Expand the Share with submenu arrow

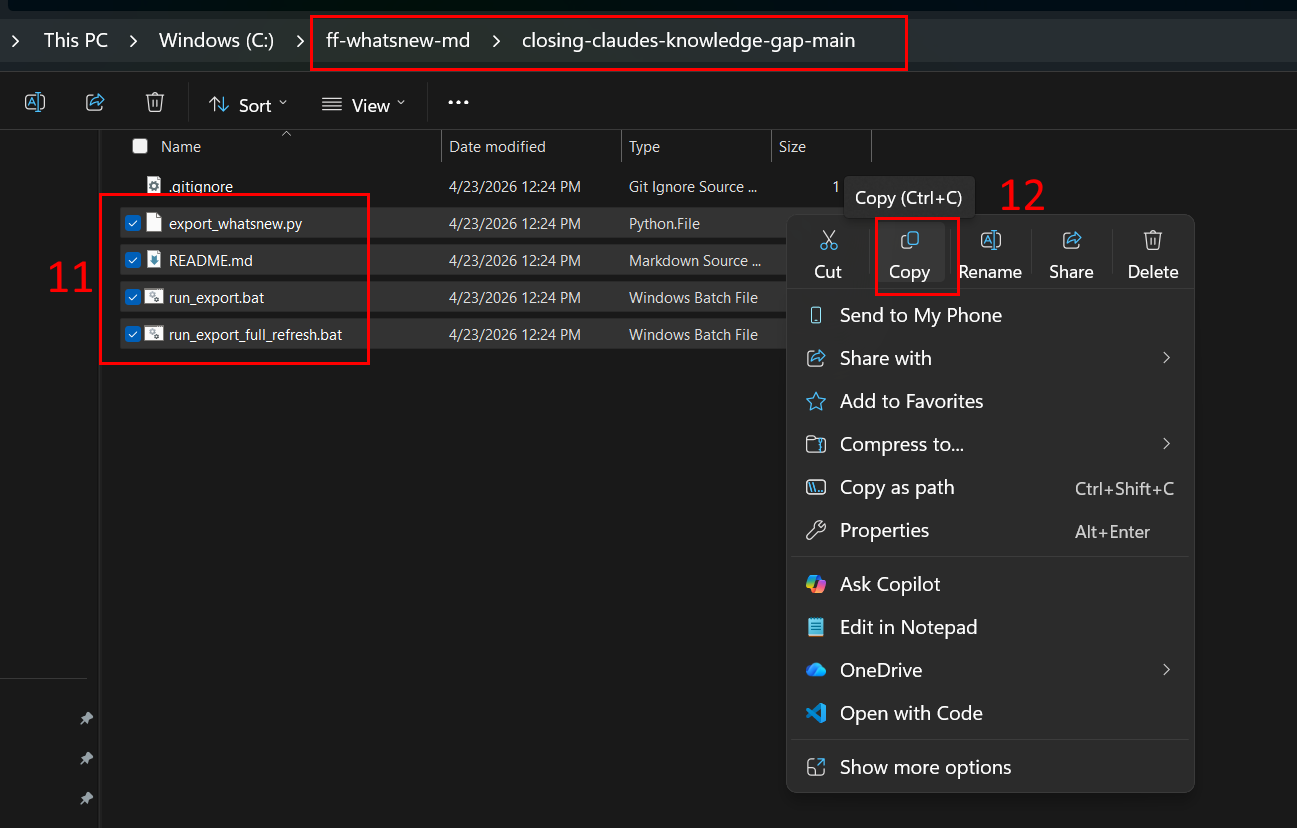1166,358
